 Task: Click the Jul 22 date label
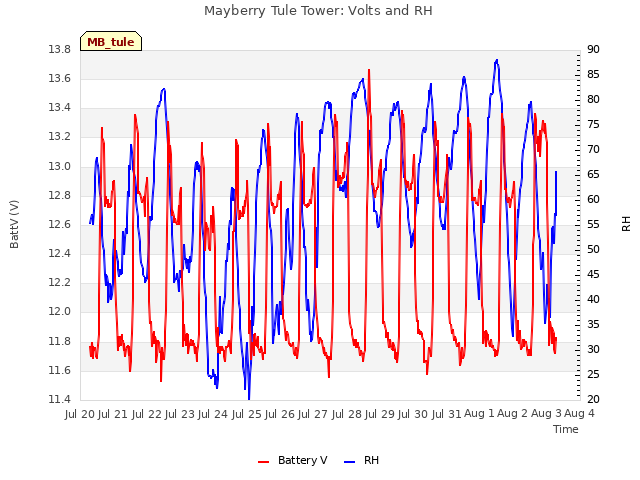(x=147, y=414)
